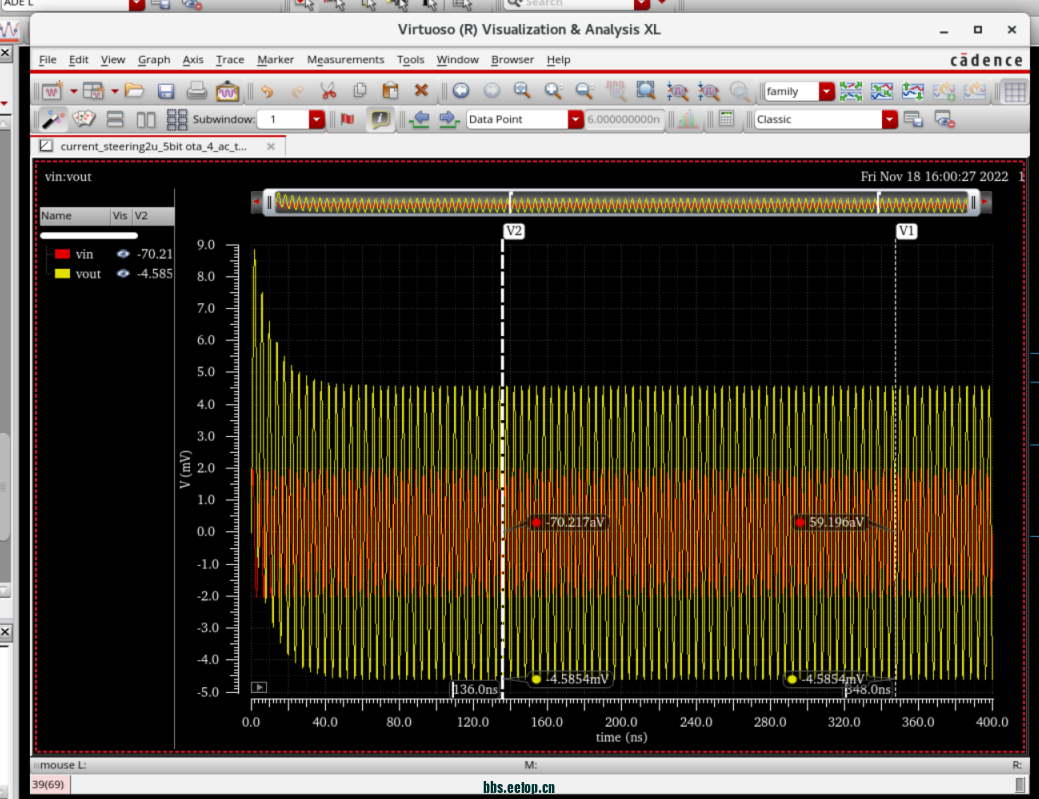Open the File menu
Image resolution: width=1039 pixels, height=799 pixels.
coord(48,60)
